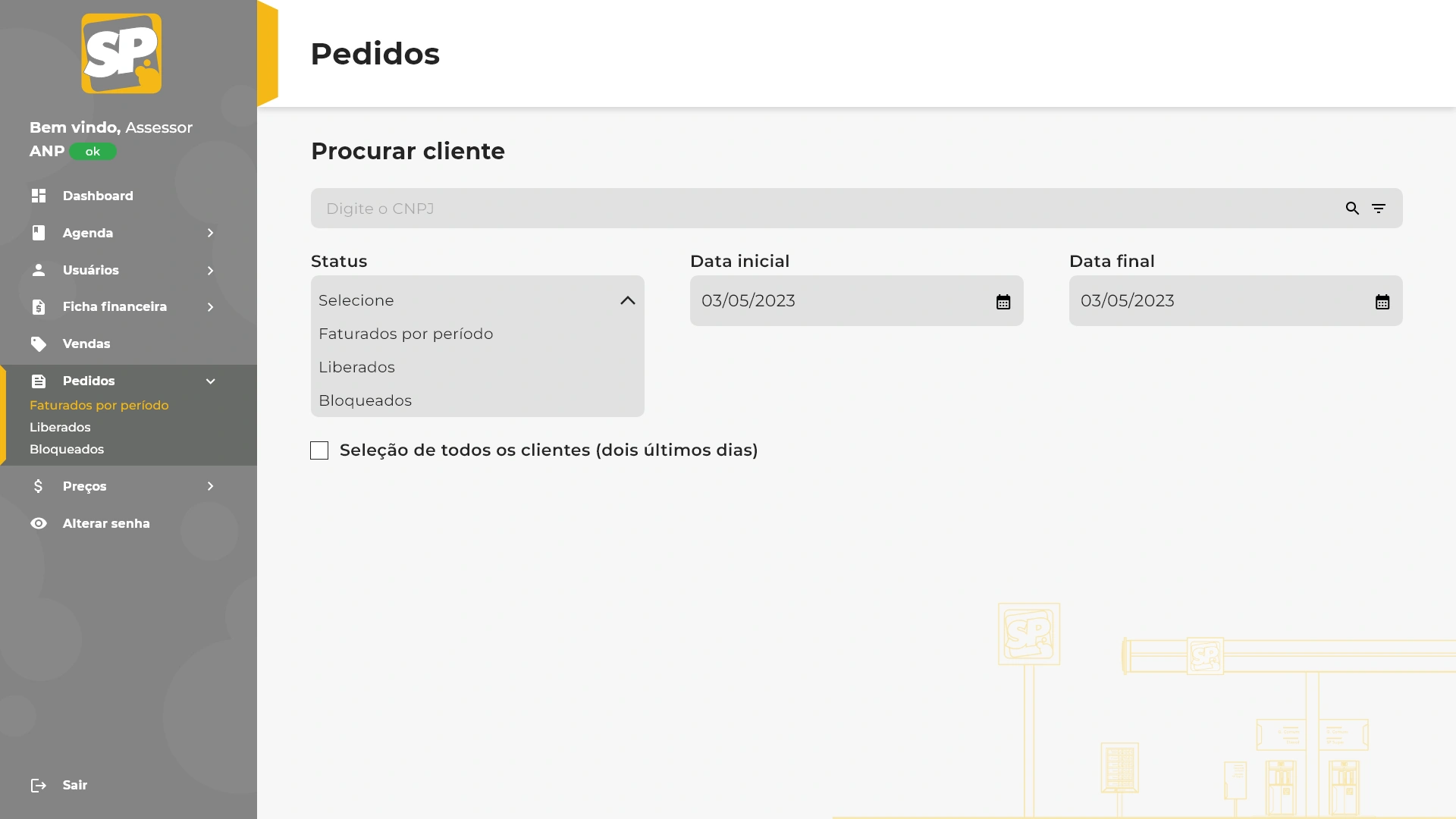1456x819 pixels.
Task: Open Bloqueados under the Pedidos sidebar menu
Action: 67,450
